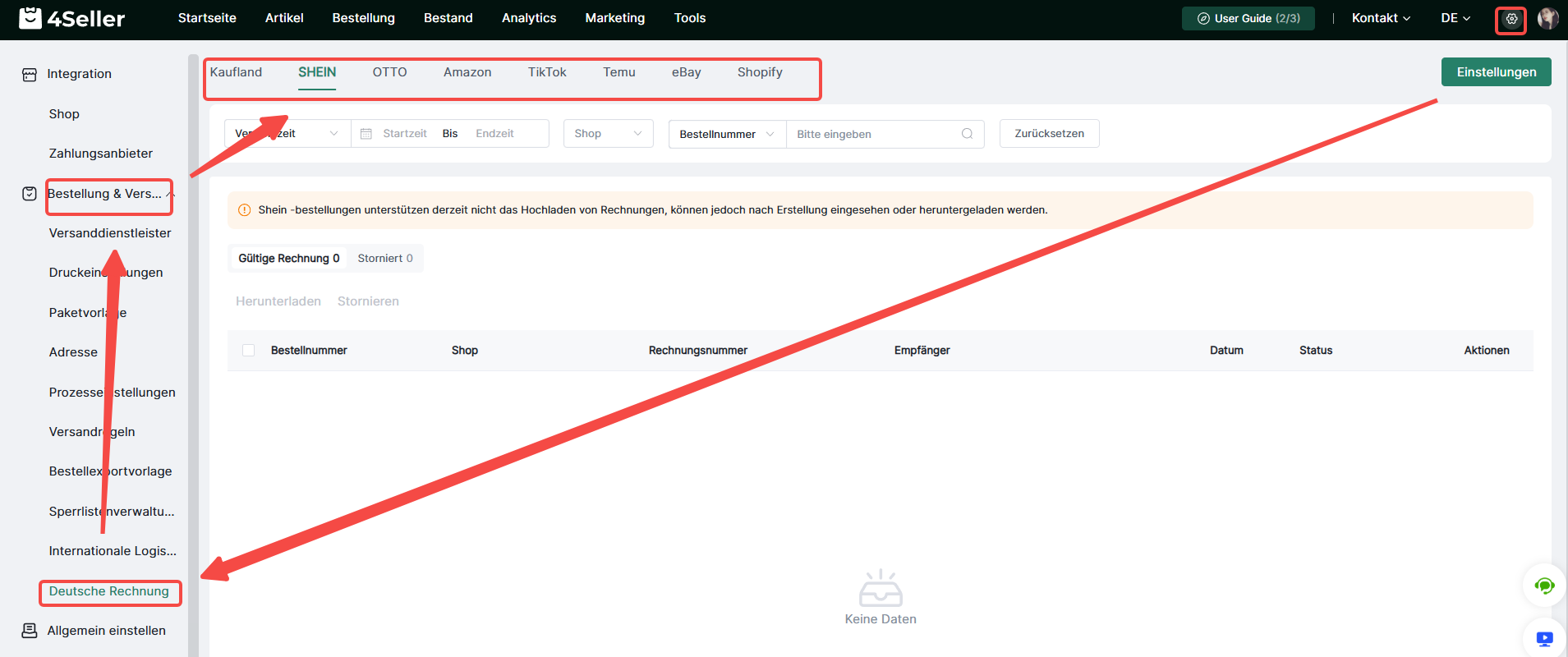This screenshot has width=1568, height=657.
Task: Click the green Einstellungen button
Action: point(1496,72)
